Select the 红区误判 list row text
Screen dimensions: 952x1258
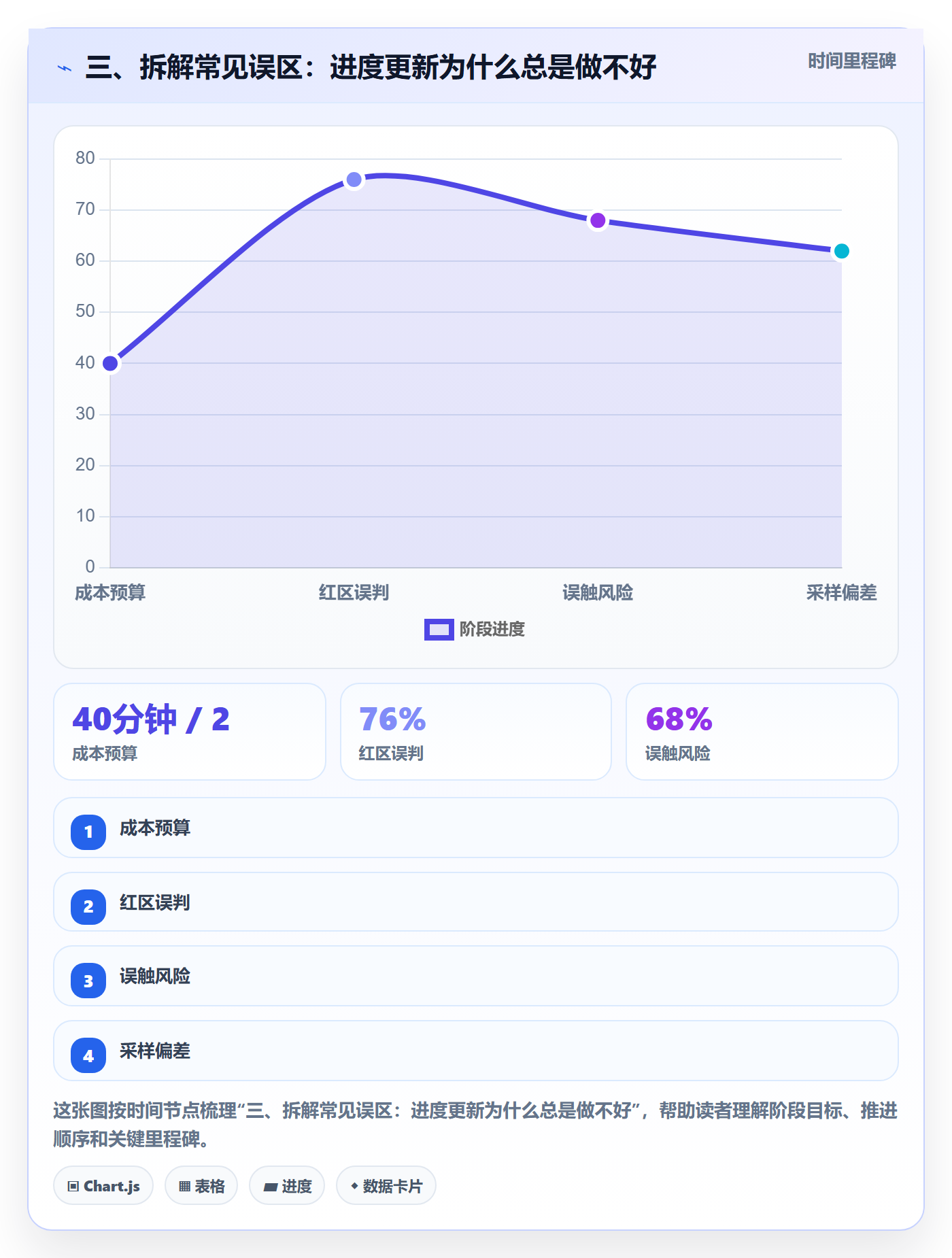pyautogui.click(x=155, y=902)
